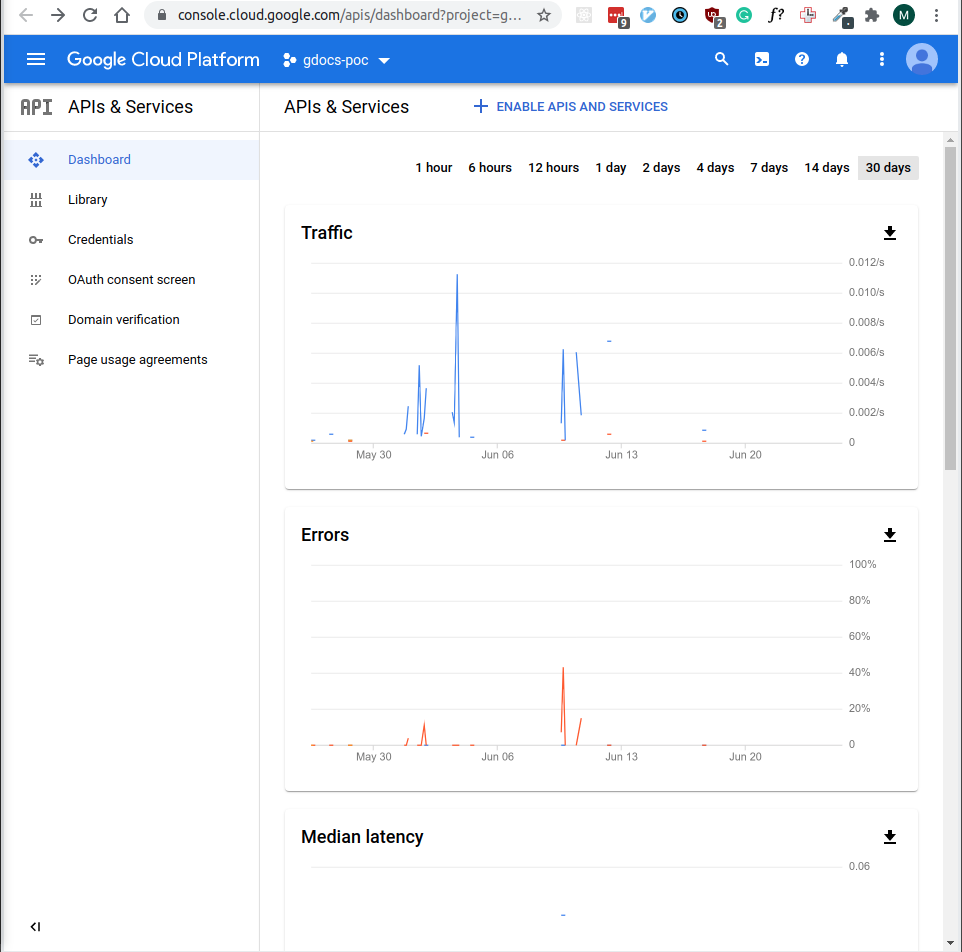Screen dimensions: 962x952
Task: Click the uBlock Origin extension icon
Action: click(x=713, y=17)
